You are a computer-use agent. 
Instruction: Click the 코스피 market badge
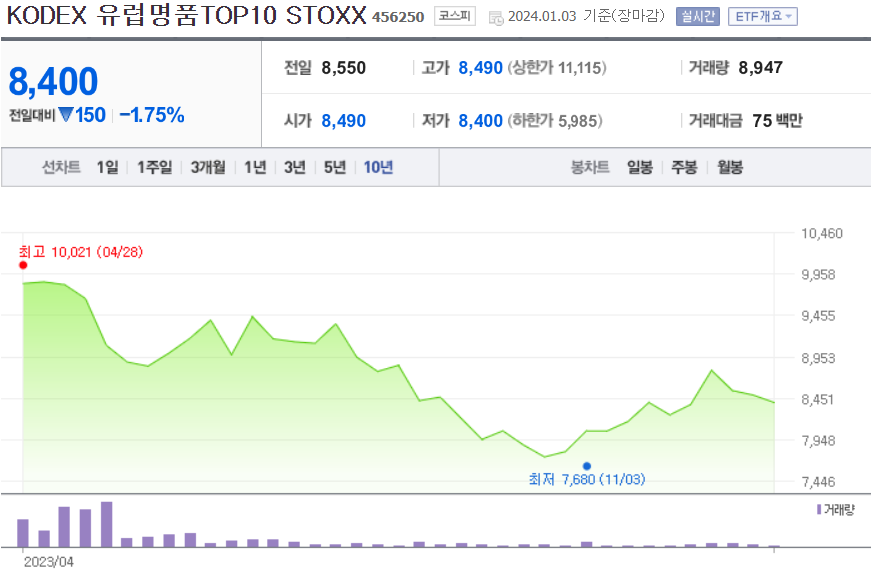point(454,16)
